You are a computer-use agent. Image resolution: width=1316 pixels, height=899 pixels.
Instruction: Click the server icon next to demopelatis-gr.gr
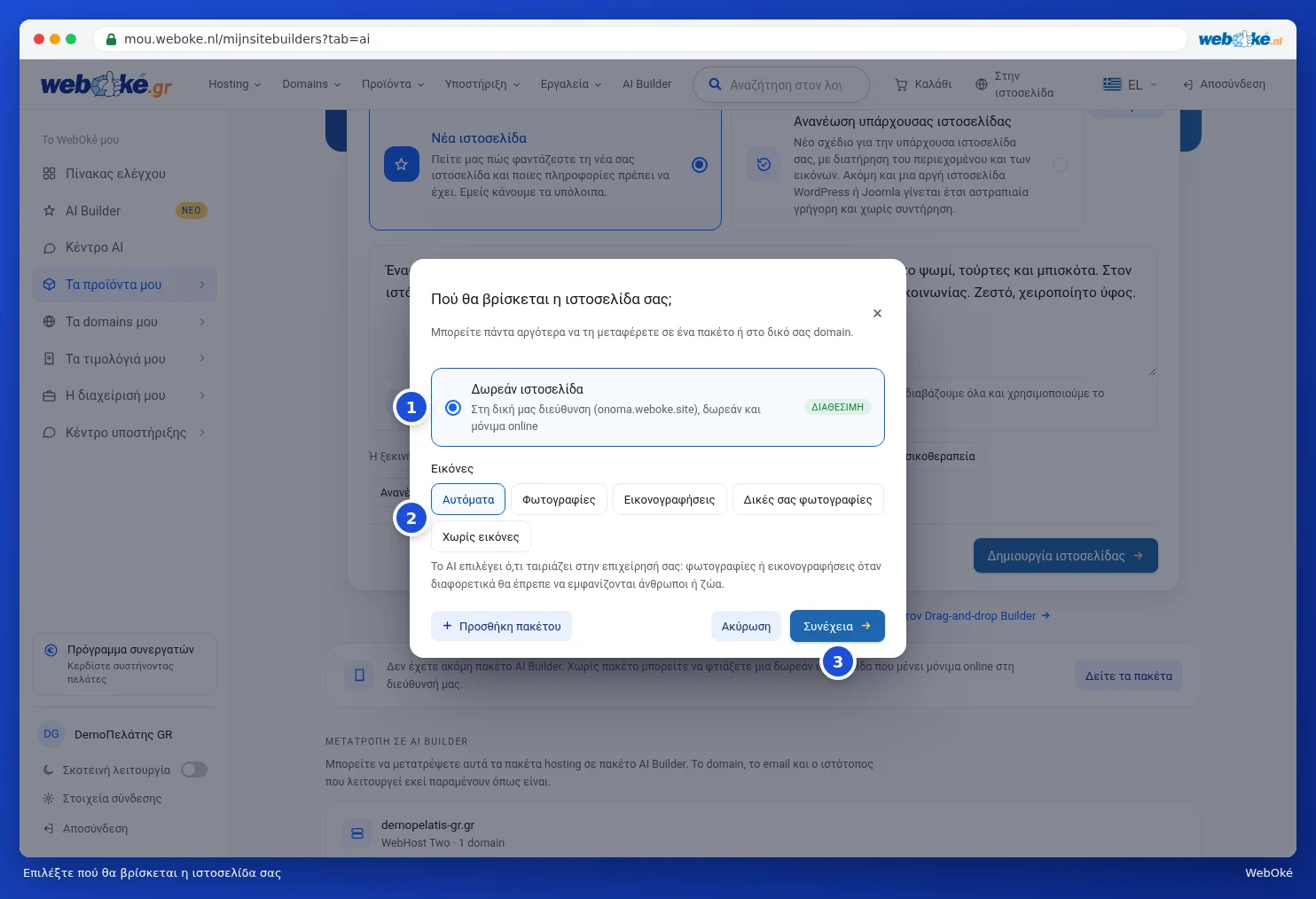coord(357,833)
